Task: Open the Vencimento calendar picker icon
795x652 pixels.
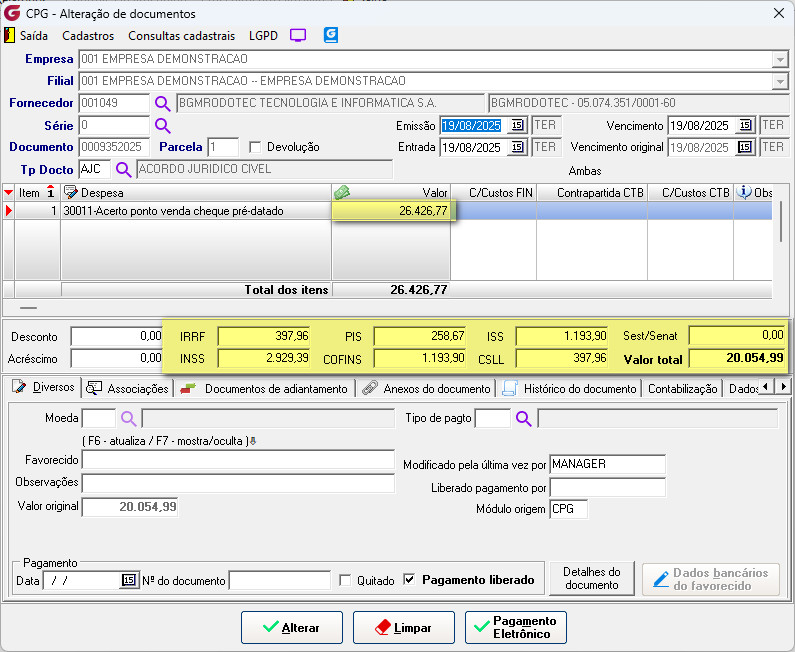Action: pyautogui.click(x=745, y=125)
